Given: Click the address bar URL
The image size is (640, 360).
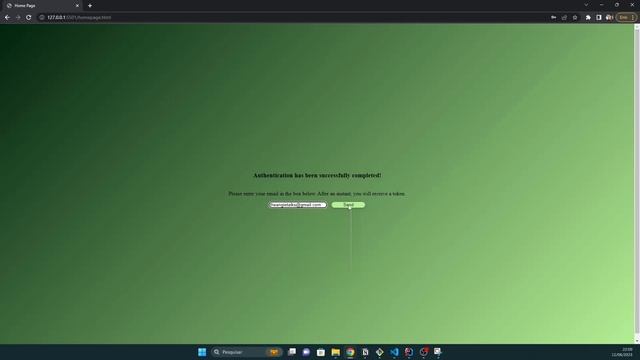Looking at the screenshot, I should (79, 18).
